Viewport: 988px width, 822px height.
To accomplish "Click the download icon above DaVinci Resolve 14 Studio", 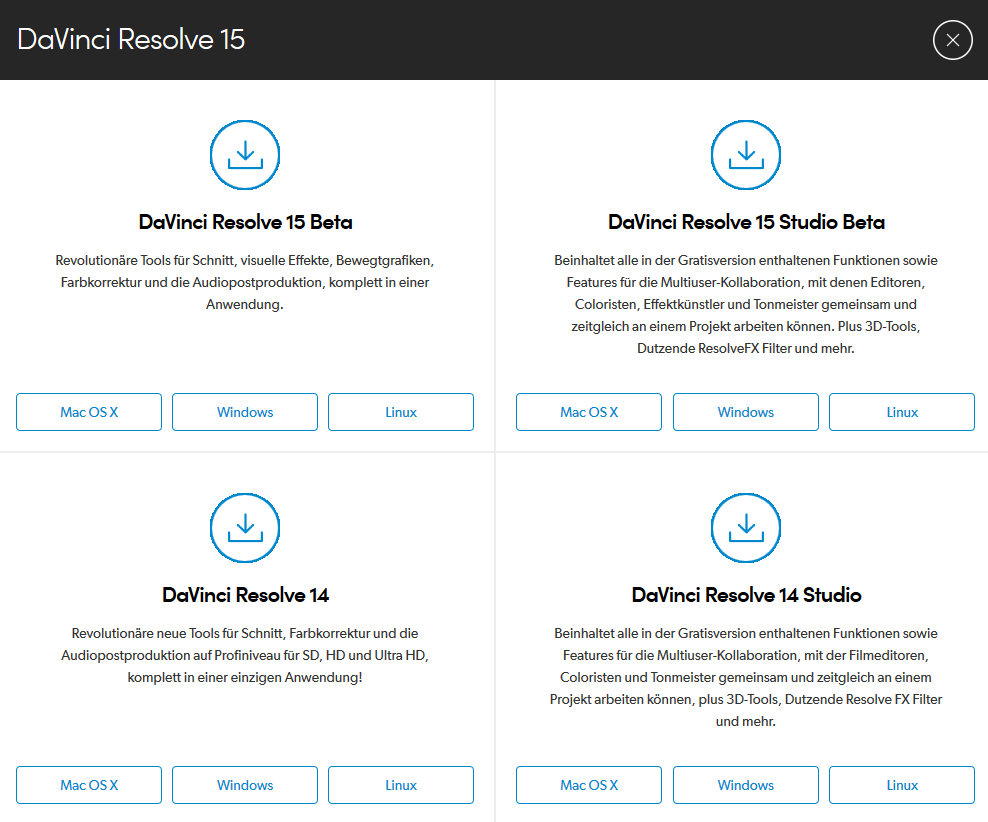I will tap(746, 528).
